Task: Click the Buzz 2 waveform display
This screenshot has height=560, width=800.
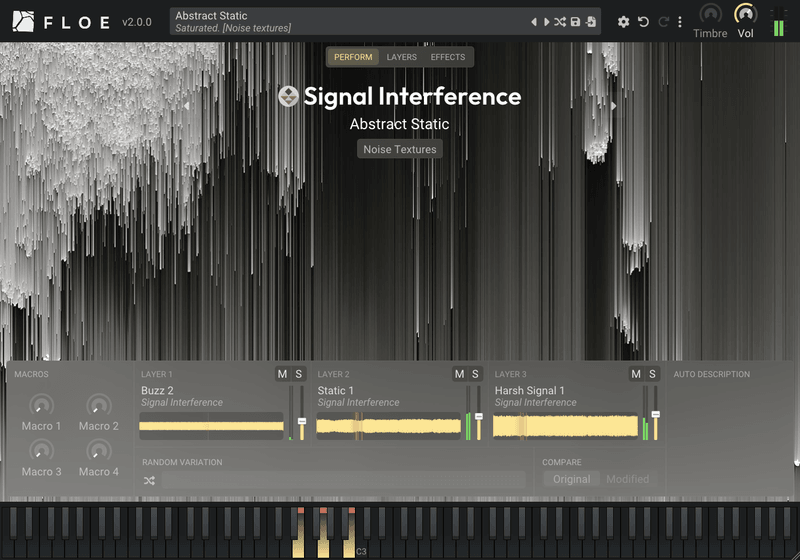Action: 211,426
